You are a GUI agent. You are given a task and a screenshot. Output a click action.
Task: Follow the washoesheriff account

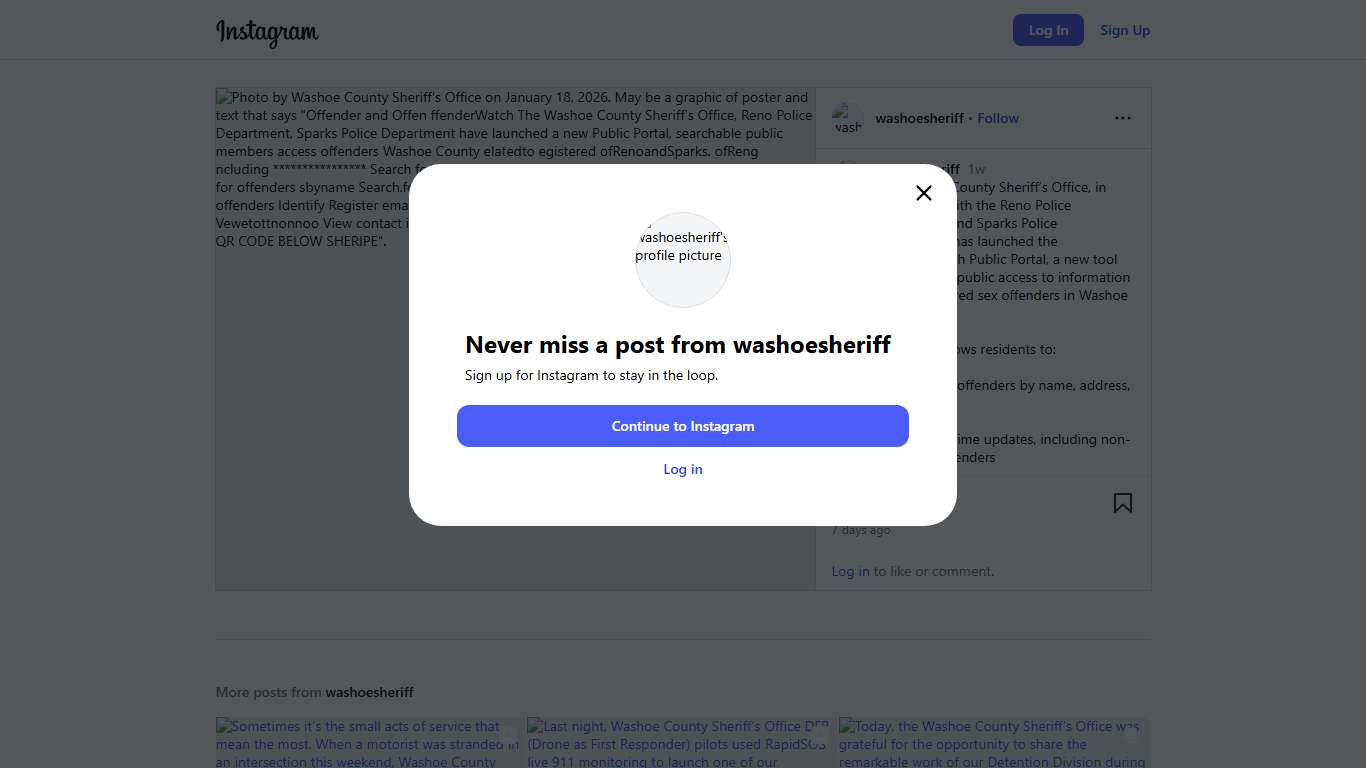998,118
